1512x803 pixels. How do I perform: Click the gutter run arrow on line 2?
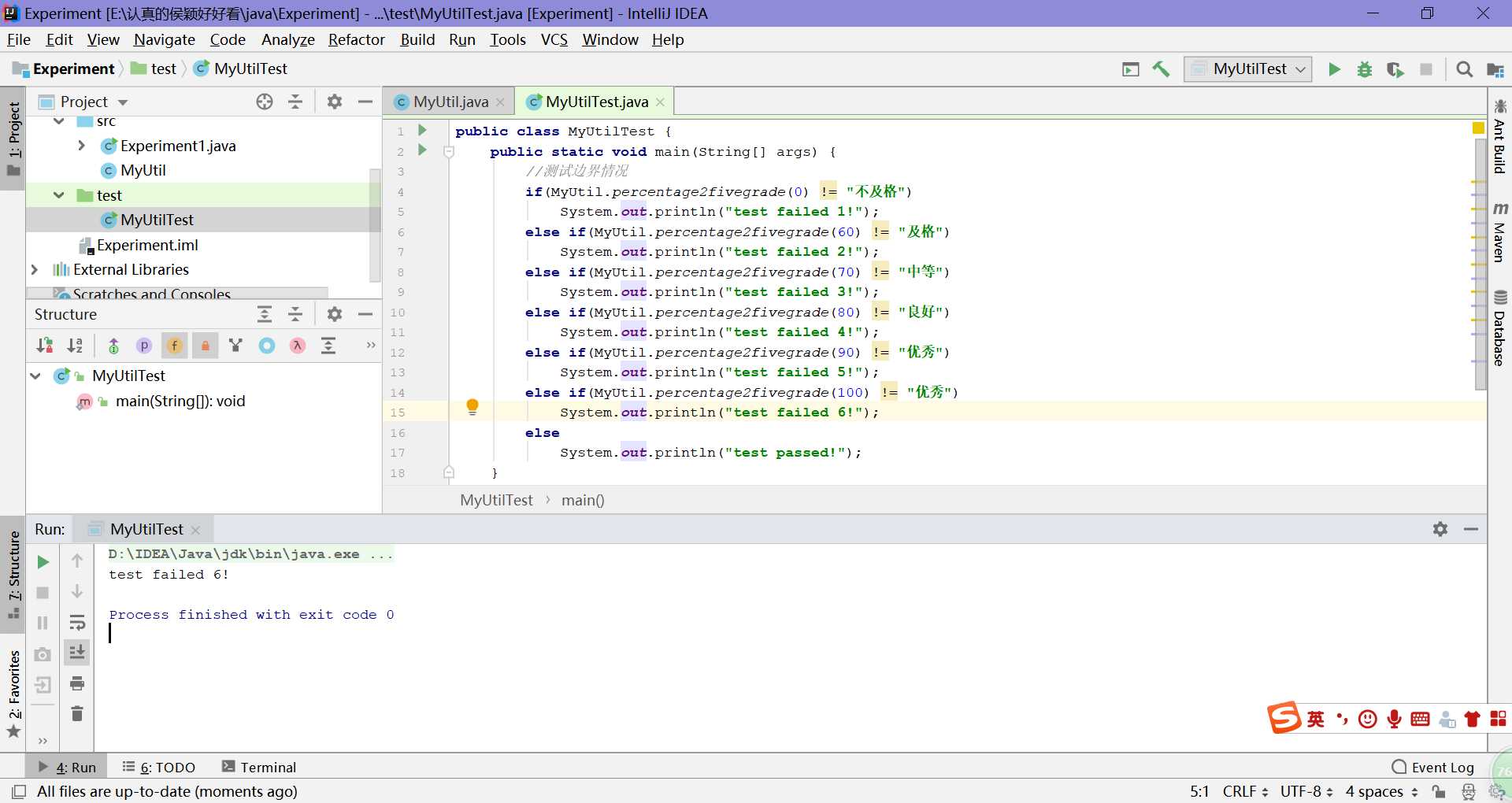coord(422,150)
